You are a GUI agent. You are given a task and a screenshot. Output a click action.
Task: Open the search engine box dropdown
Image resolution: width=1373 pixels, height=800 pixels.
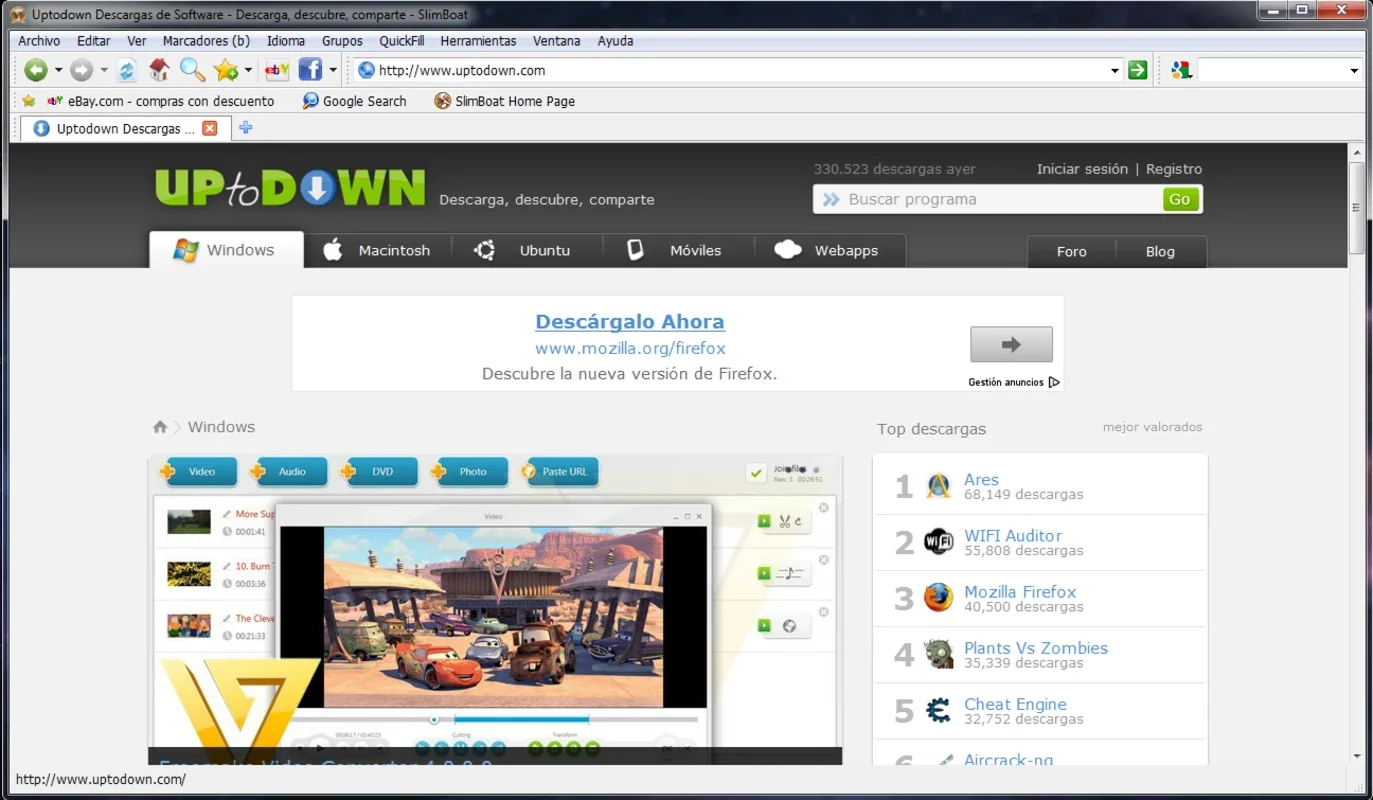pos(1355,70)
